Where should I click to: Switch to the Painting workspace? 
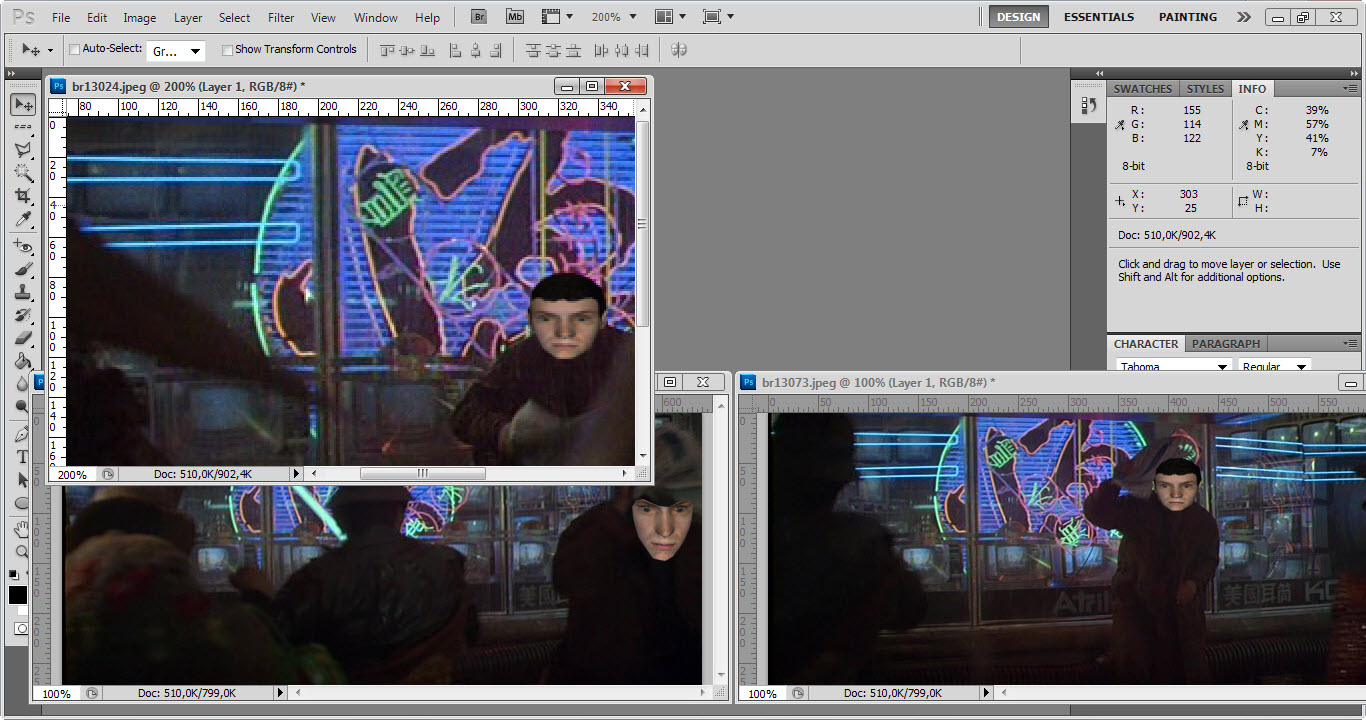pyautogui.click(x=1187, y=17)
